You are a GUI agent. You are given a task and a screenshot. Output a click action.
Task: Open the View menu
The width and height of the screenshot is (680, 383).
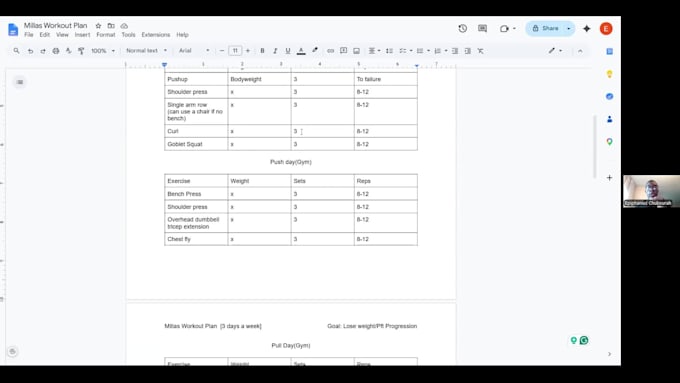pyautogui.click(x=62, y=35)
